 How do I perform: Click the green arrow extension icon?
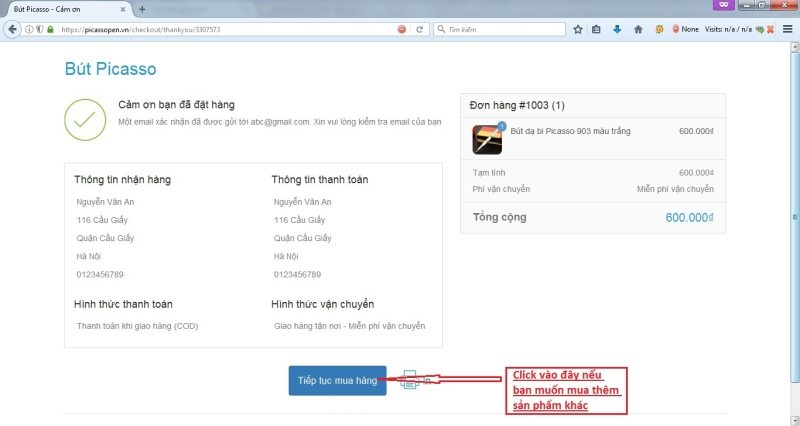click(x=760, y=30)
